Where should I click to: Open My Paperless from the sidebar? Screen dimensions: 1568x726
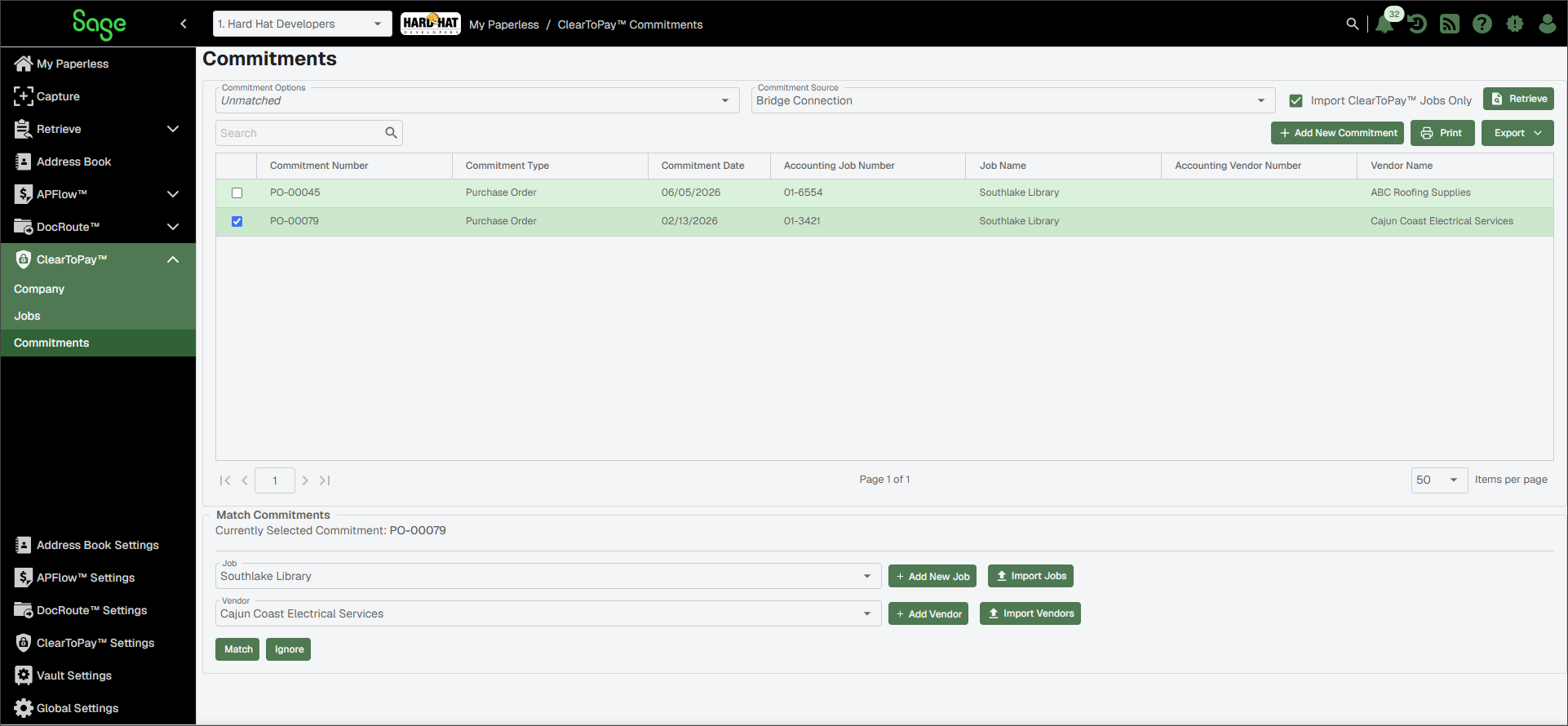point(98,64)
